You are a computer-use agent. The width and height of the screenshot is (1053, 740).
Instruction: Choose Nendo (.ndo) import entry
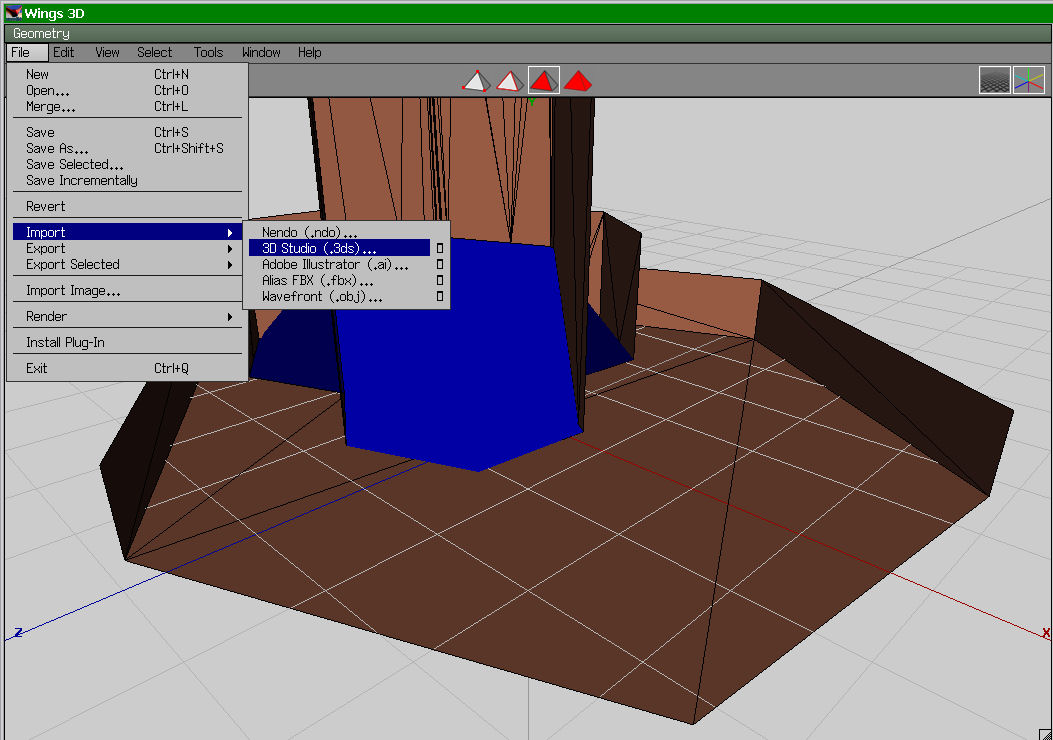309,233
